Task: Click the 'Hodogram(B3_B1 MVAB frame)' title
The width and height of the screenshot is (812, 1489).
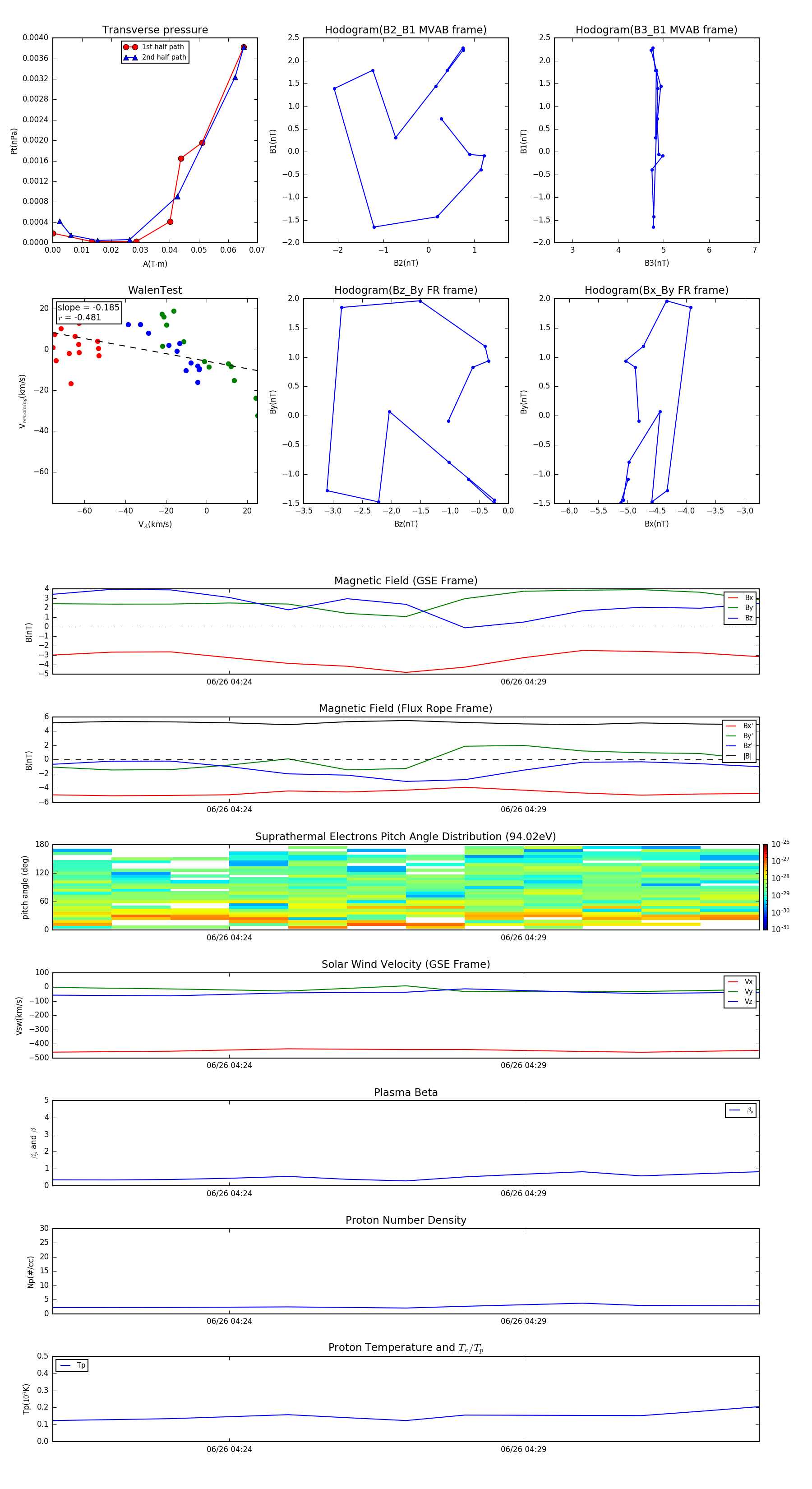Action: click(x=656, y=30)
